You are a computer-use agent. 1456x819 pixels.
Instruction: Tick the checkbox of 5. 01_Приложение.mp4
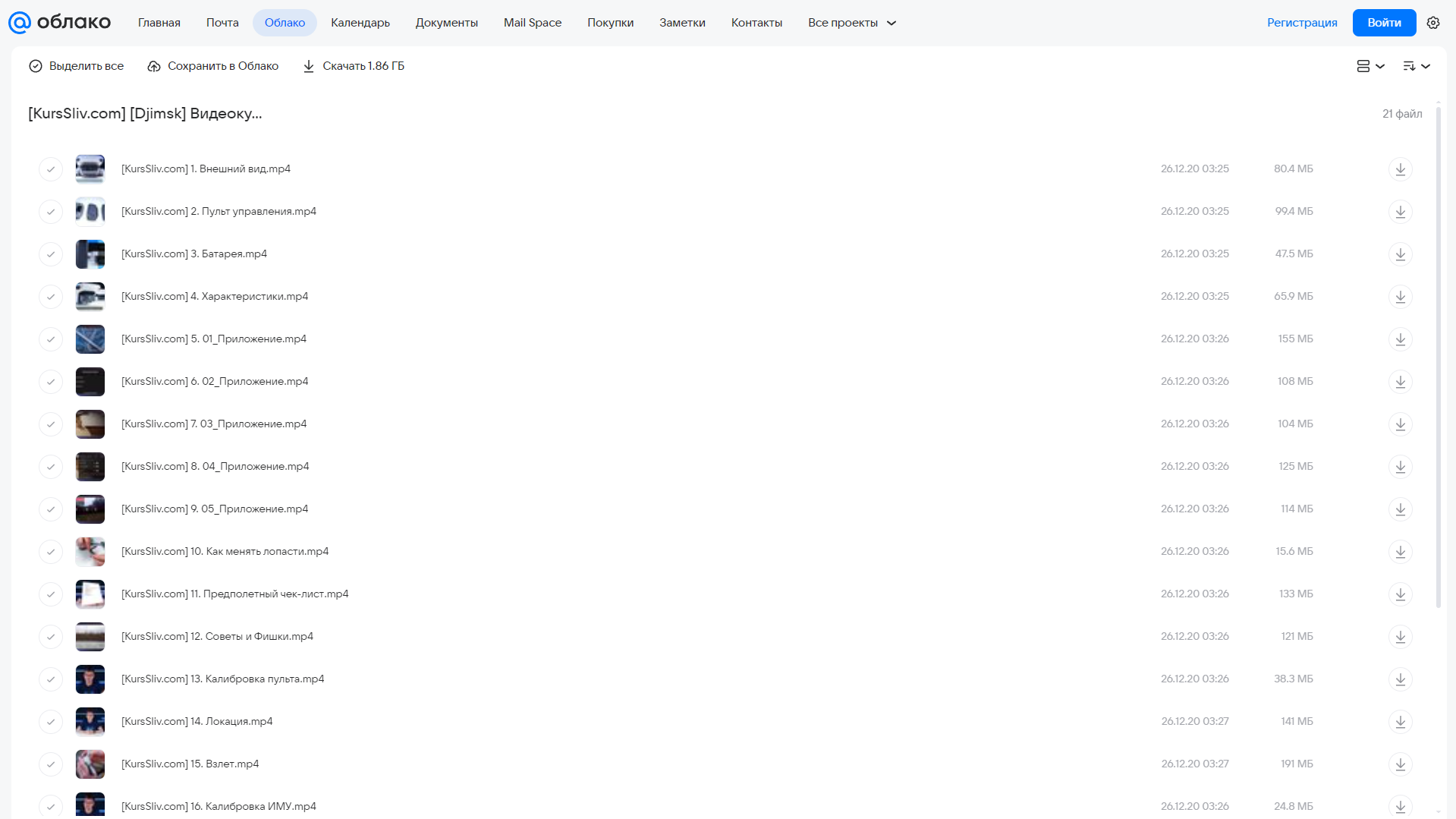point(51,339)
